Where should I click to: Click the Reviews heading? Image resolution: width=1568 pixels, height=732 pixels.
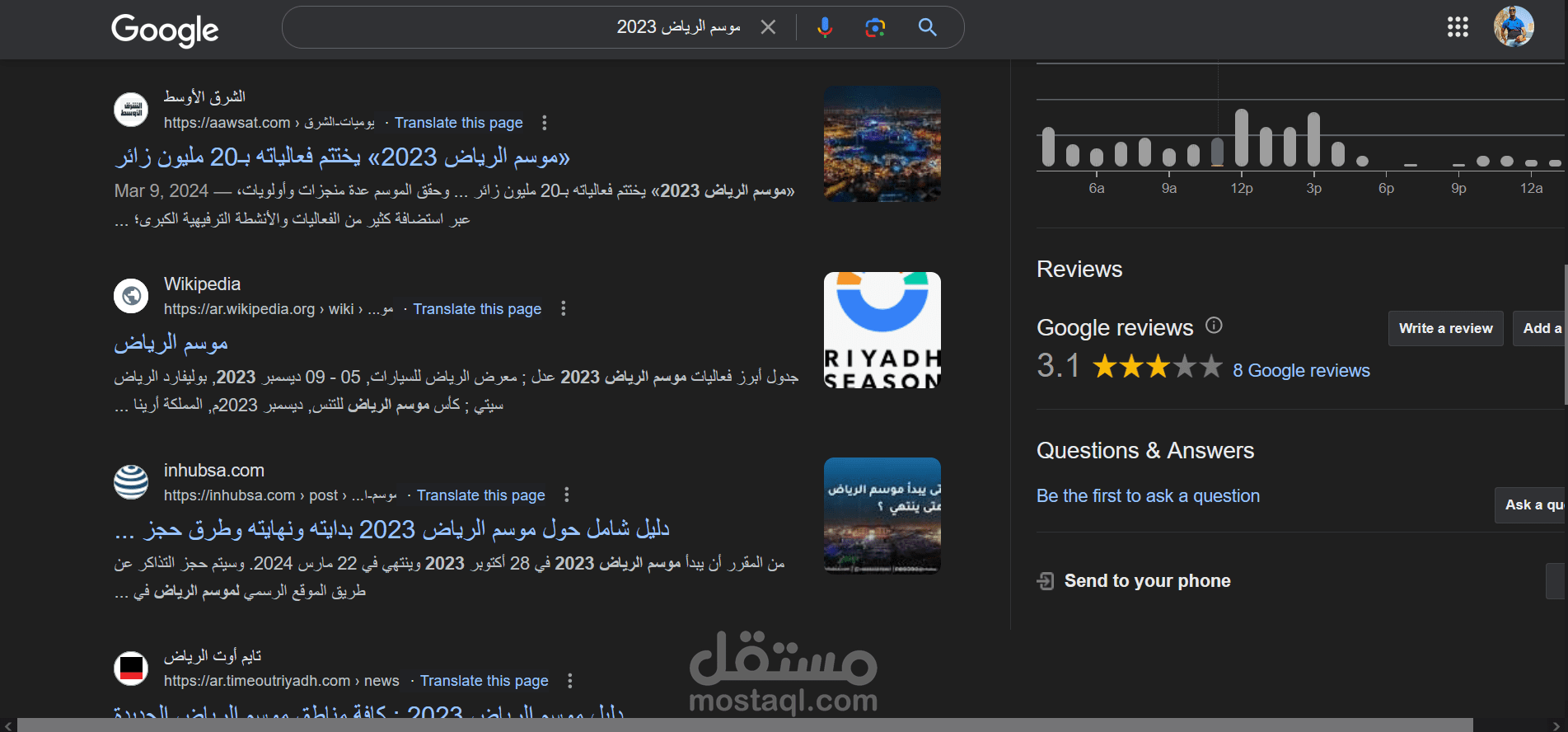click(1079, 270)
